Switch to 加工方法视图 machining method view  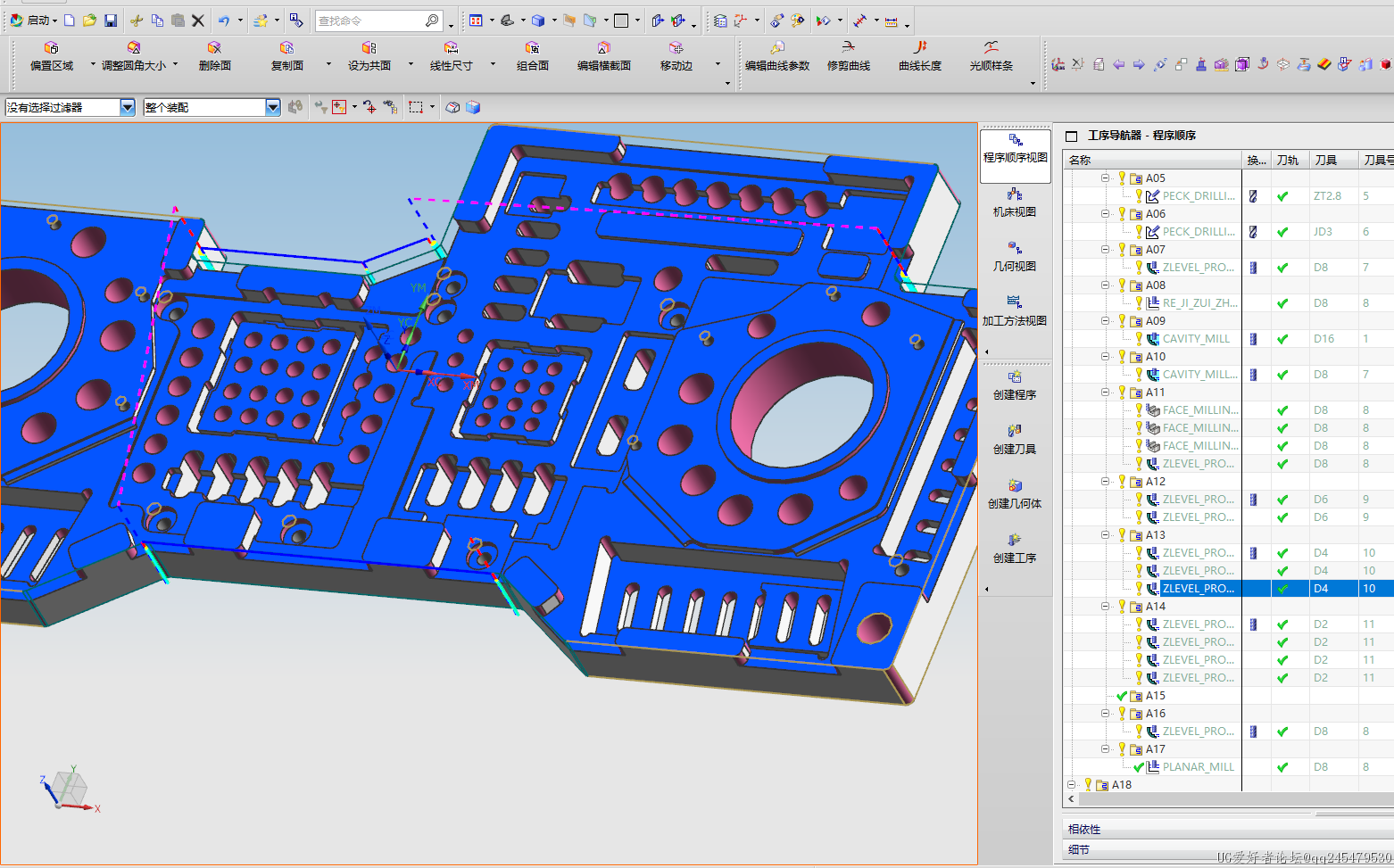pyautogui.click(x=1015, y=311)
